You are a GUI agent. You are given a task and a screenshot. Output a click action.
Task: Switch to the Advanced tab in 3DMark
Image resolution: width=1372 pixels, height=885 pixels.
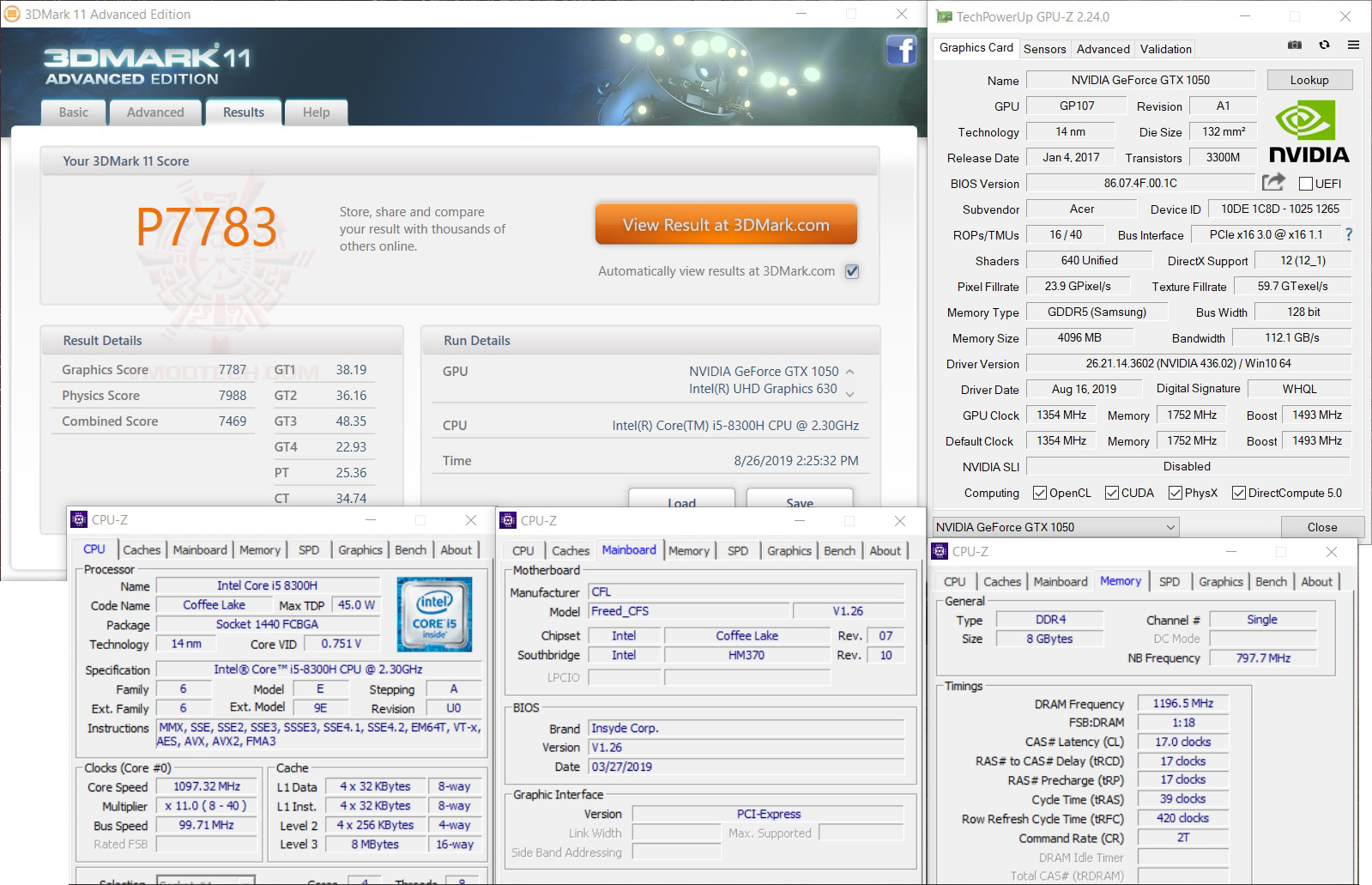coord(155,112)
